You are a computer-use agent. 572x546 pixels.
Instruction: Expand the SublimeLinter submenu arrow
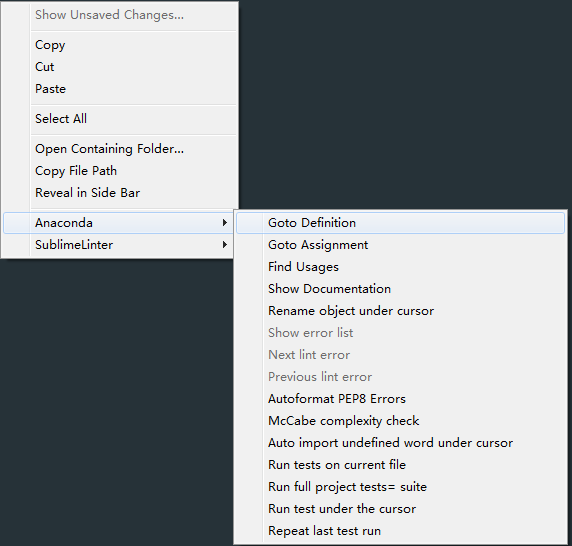click(x=225, y=245)
